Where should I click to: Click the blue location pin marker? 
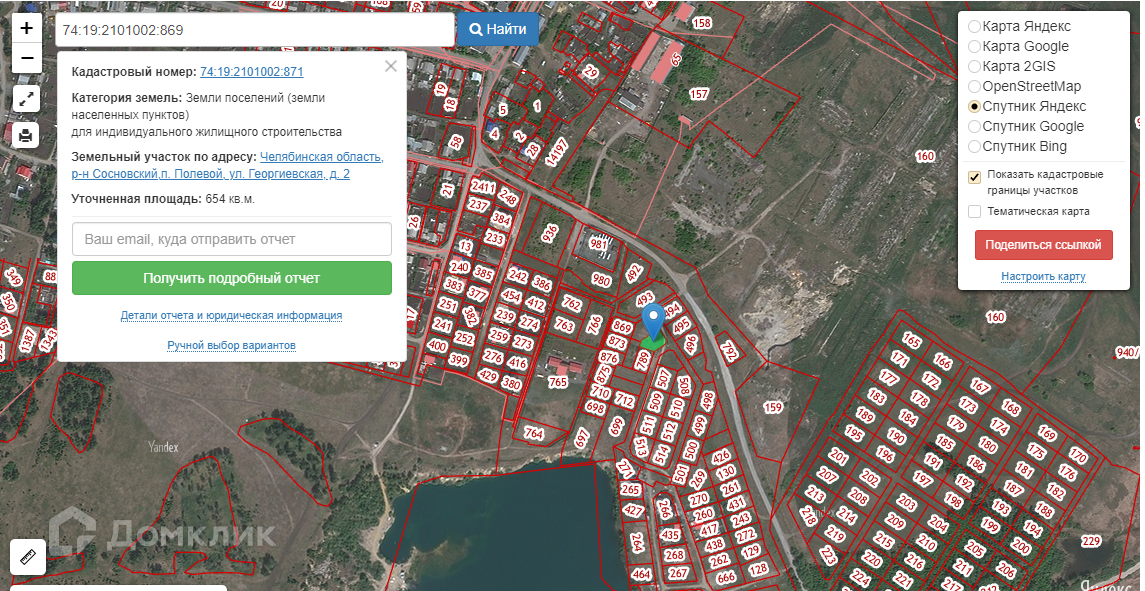coord(654,321)
